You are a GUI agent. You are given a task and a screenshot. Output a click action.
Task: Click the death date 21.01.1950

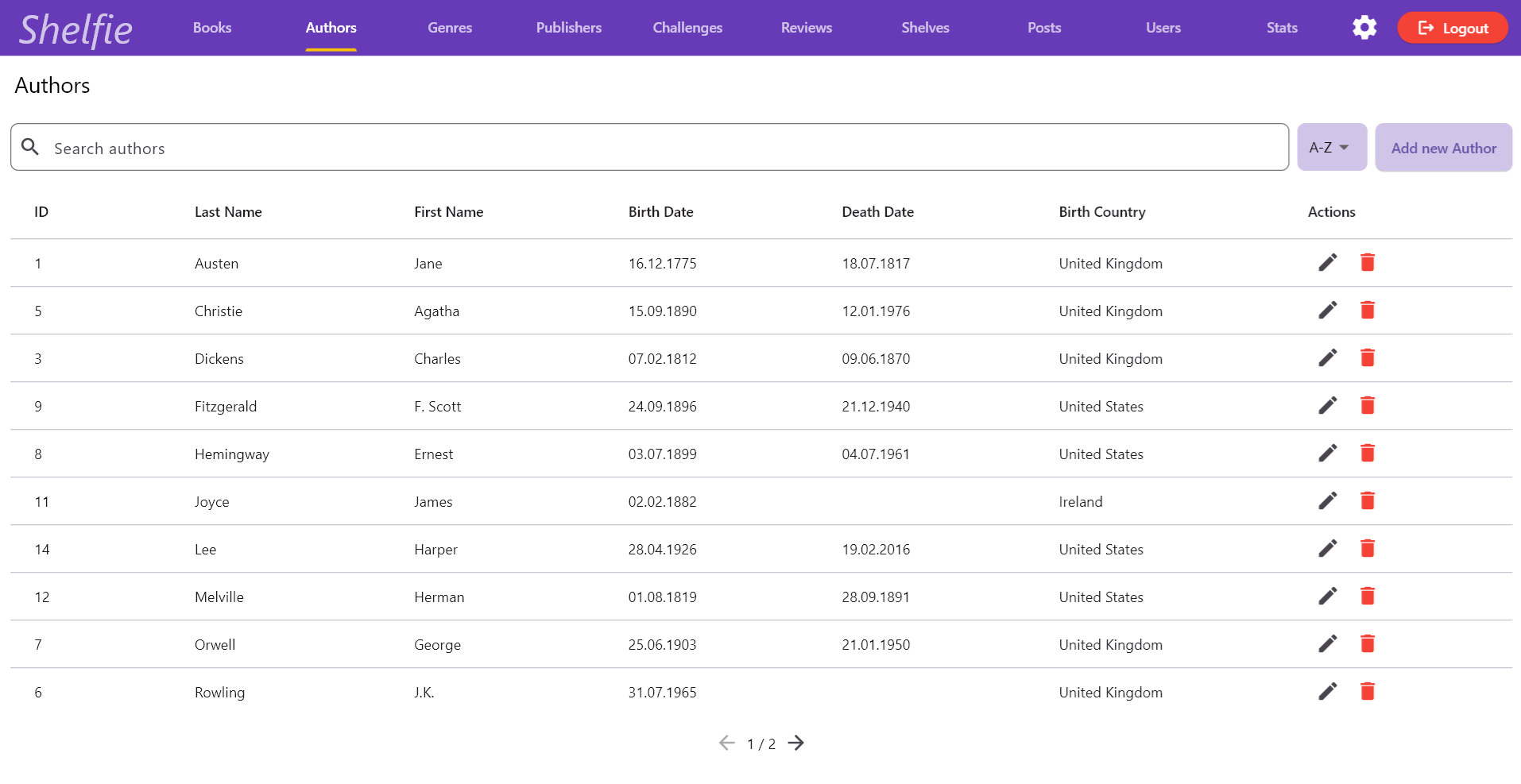876,645
